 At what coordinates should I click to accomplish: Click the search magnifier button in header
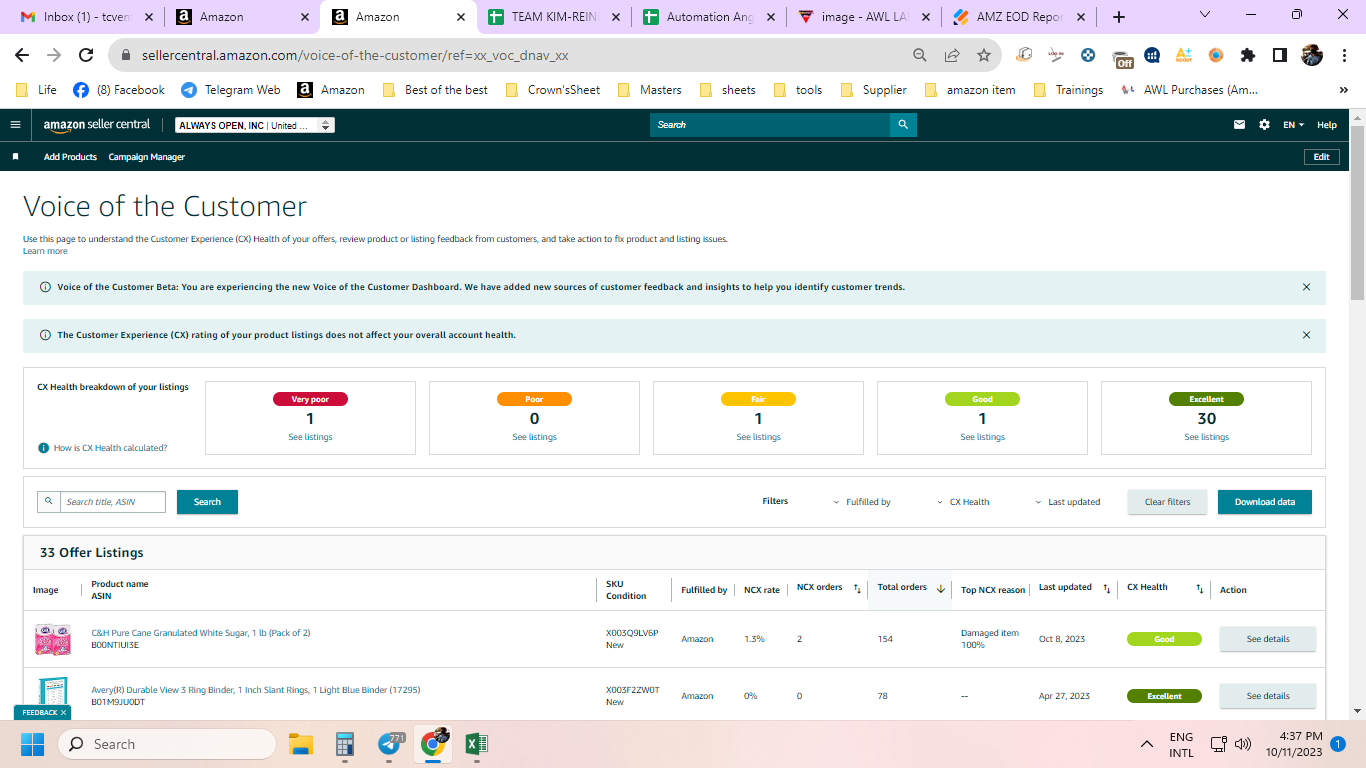point(903,125)
